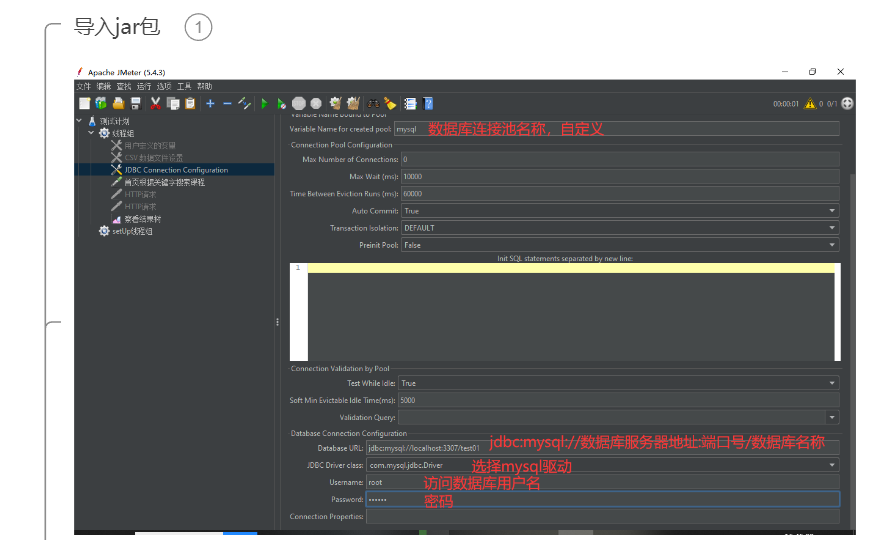Select JDBC Connection Configuration in tree
This screenshot has height=540, width=893.
[x=176, y=170]
